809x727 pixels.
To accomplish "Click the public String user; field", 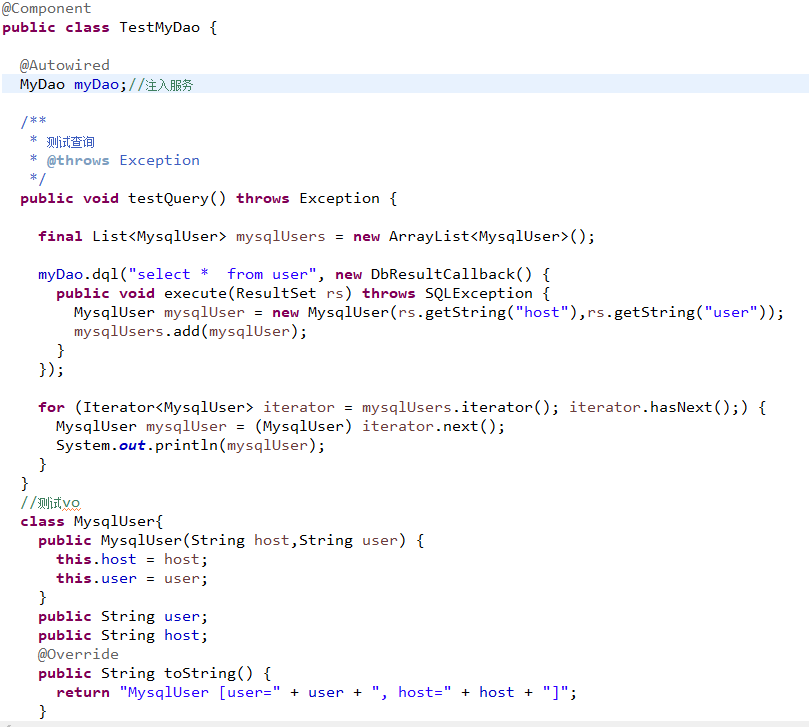I will click(123, 617).
